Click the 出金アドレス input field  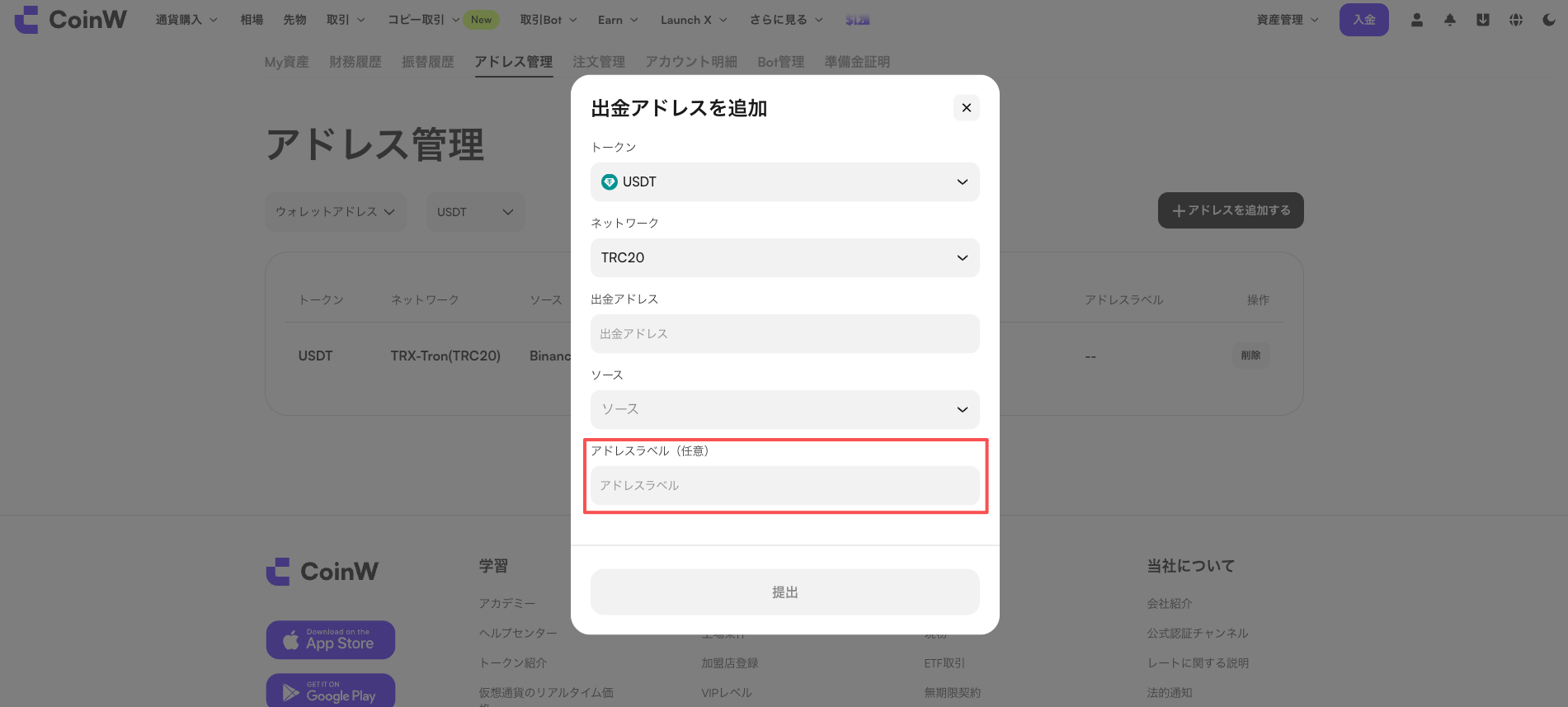coord(784,333)
